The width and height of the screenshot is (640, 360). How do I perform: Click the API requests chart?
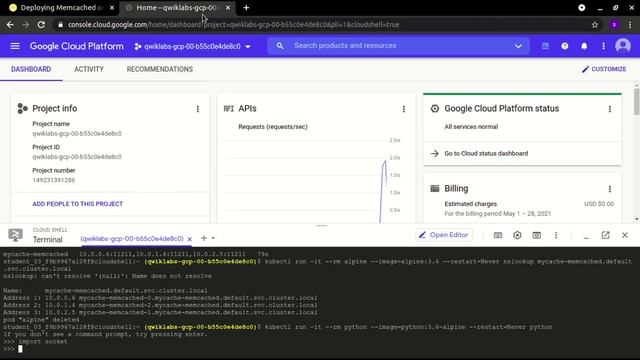tap(312, 180)
